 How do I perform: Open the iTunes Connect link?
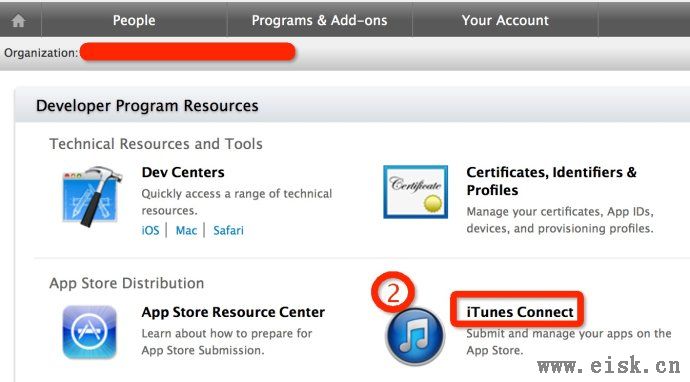pos(520,312)
